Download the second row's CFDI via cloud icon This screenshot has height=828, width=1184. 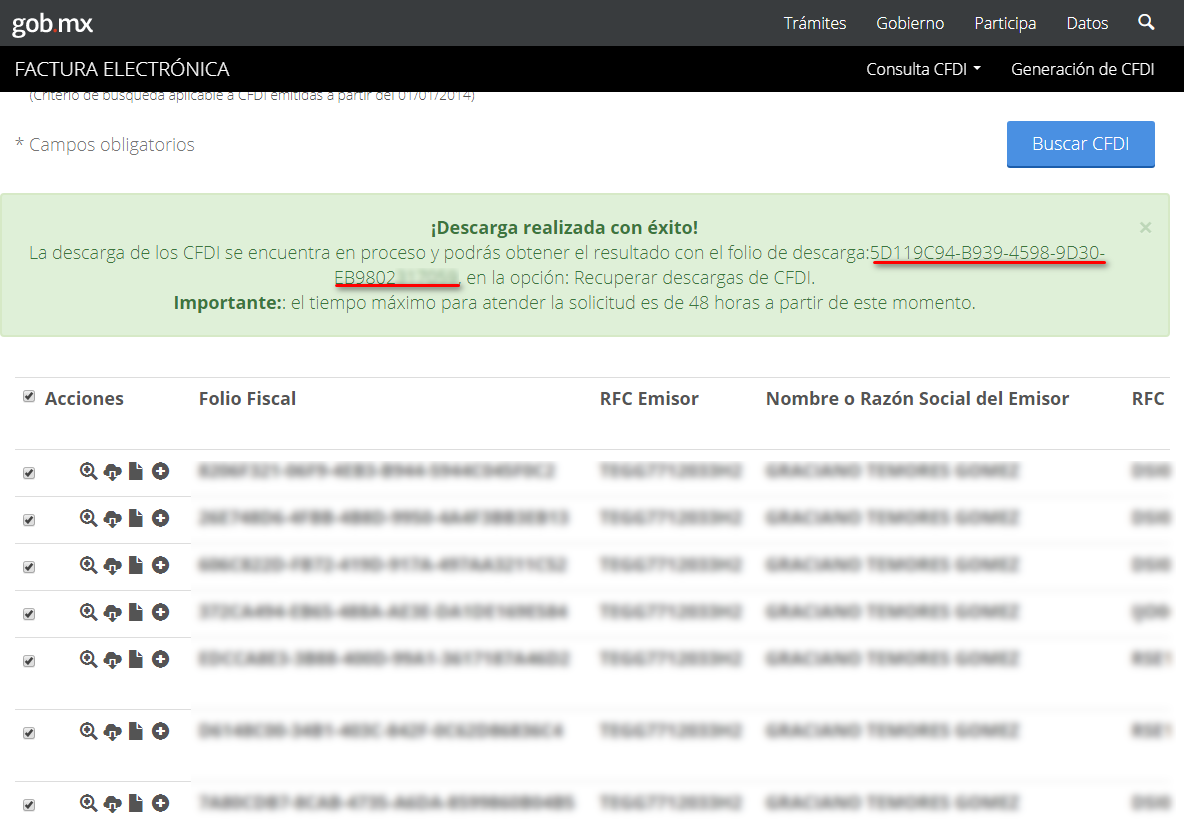pos(112,519)
